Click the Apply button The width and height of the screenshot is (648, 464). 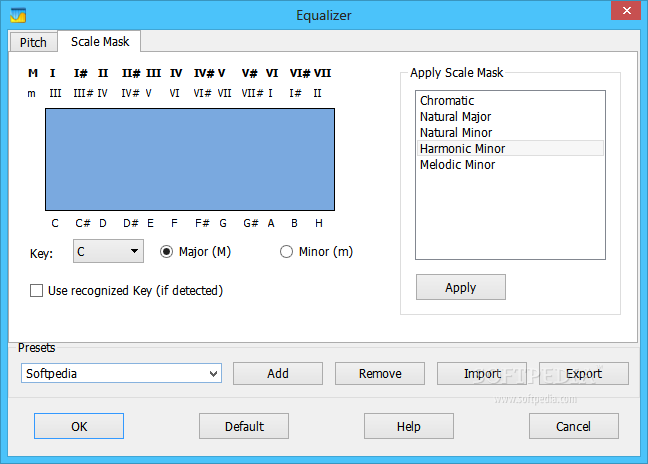click(x=460, y=287)
